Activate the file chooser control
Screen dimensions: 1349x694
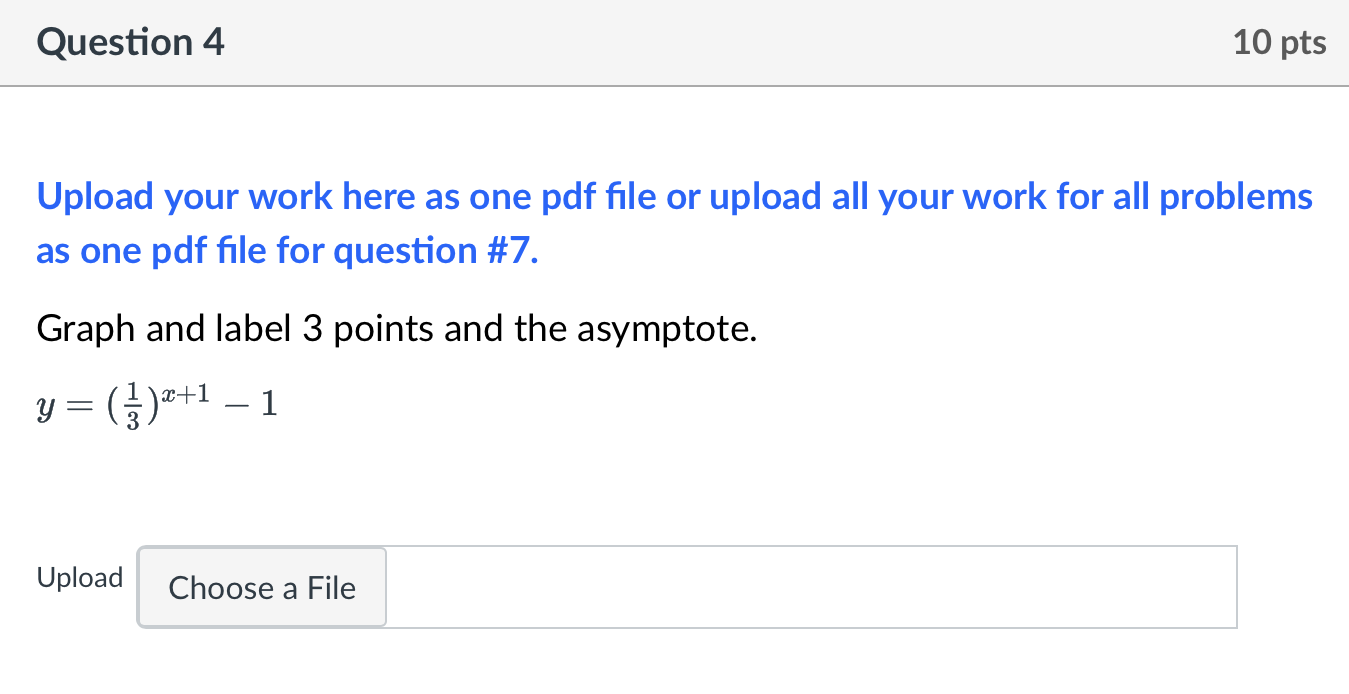coord(261,588)
